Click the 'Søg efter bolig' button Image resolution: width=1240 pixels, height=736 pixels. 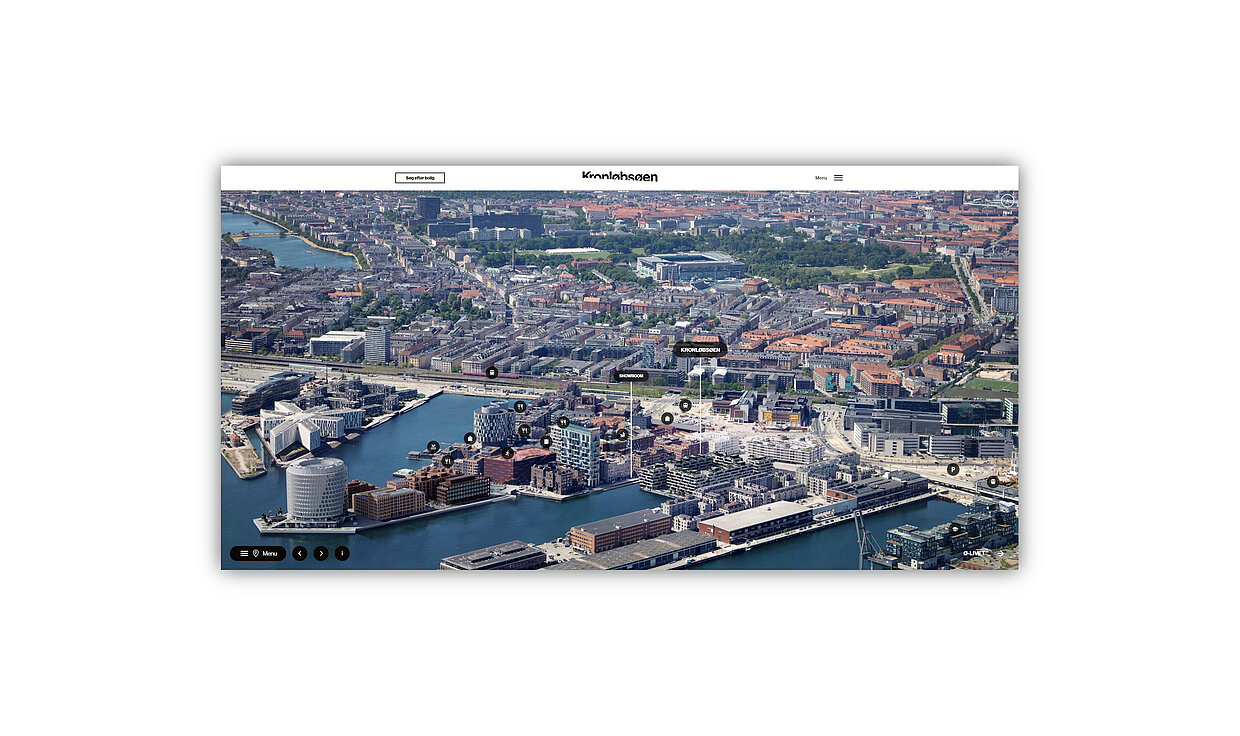click(x=419, y=178)
